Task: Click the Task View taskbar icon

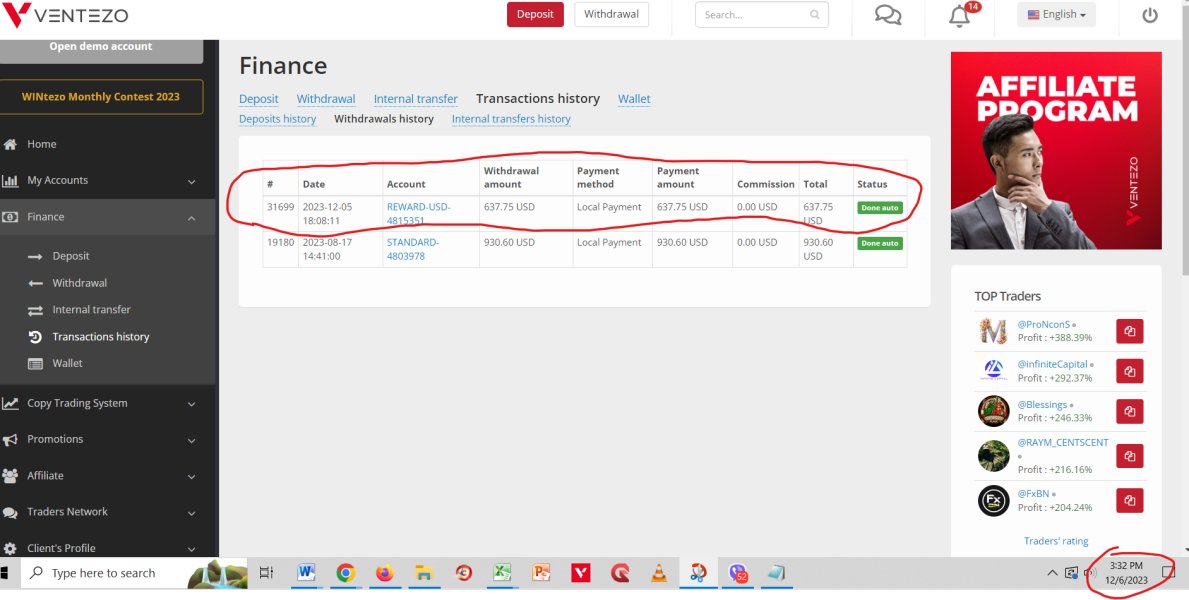Action: pos(266,573)
